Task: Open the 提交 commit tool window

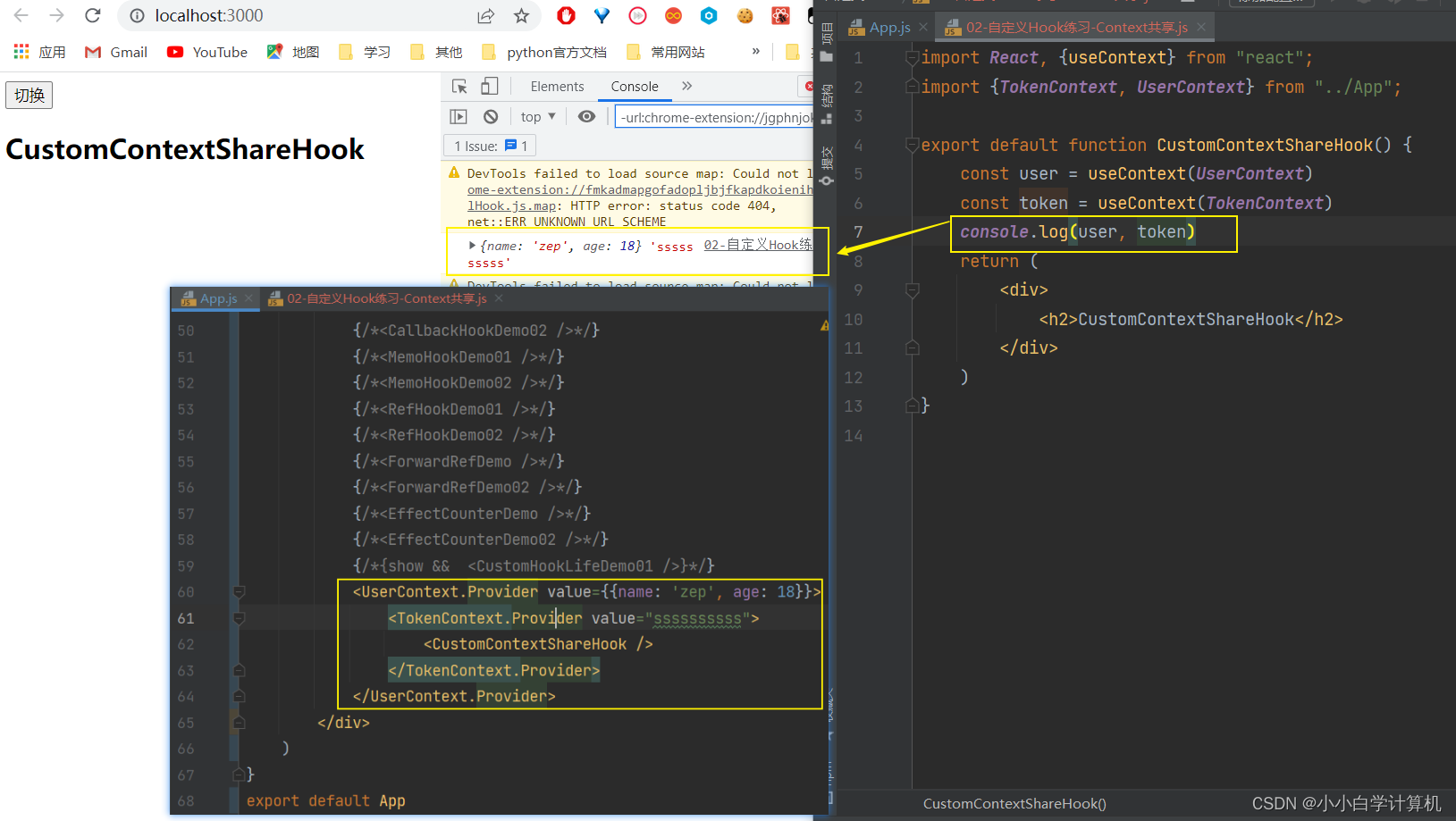Action: point(827,166)
